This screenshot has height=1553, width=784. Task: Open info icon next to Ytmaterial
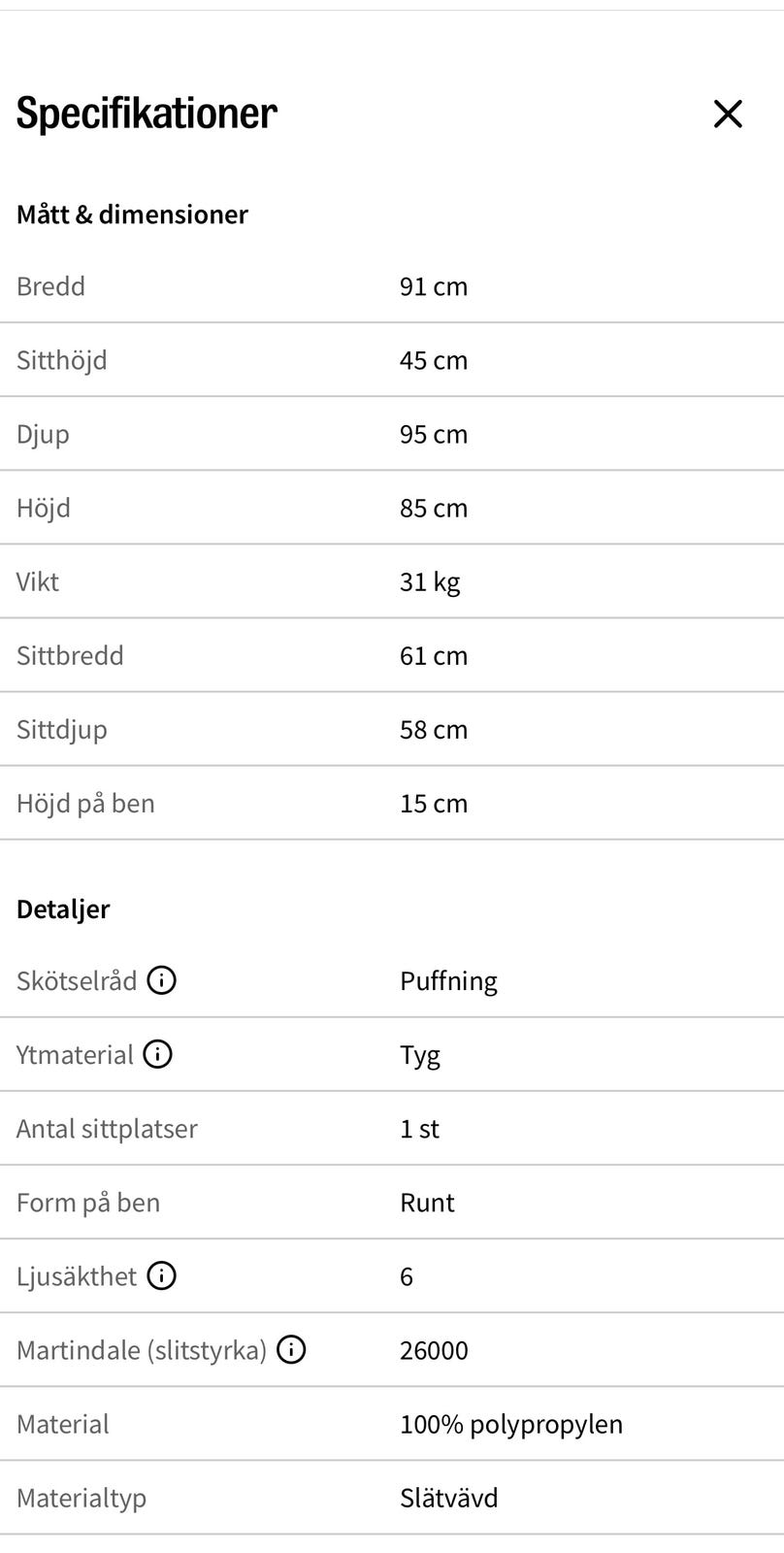tap(158, 1054)
